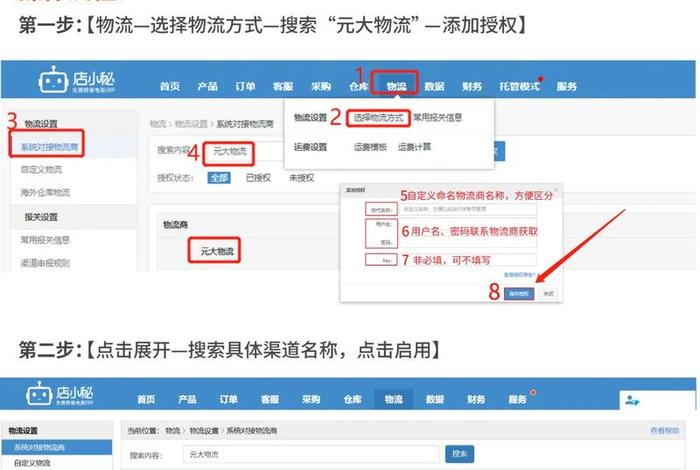Open 数据 menu in step one navigation bar
The image size is (700, 470).
(x=434, y=87)
